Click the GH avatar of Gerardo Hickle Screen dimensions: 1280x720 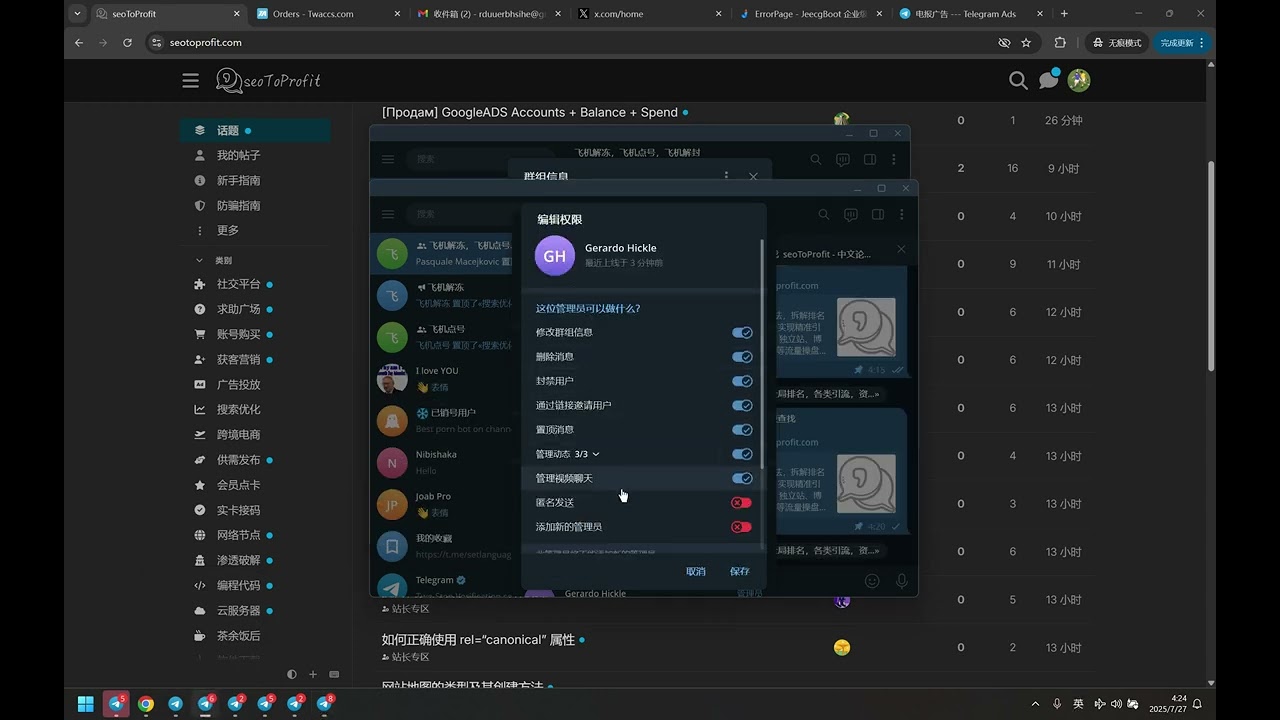[x=555, y=256]
